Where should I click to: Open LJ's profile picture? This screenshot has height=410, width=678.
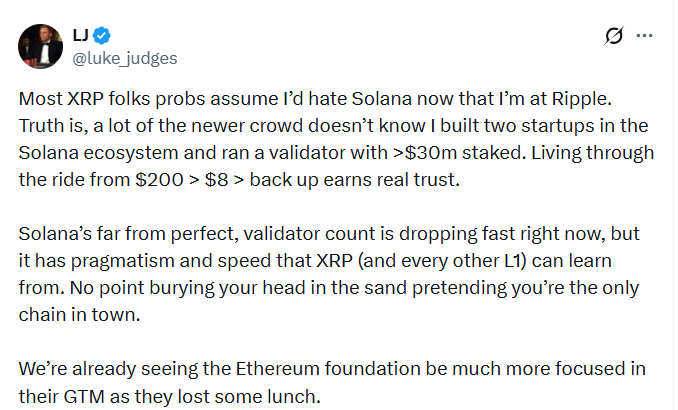(39, 46)
